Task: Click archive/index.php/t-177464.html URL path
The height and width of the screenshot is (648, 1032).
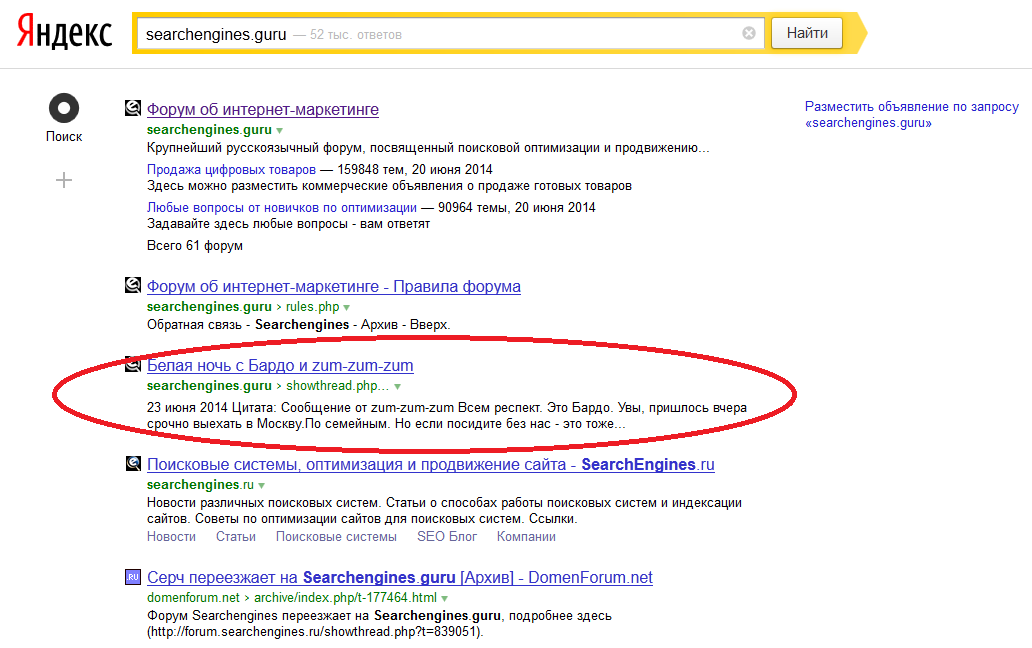Action: click(346, 597)
